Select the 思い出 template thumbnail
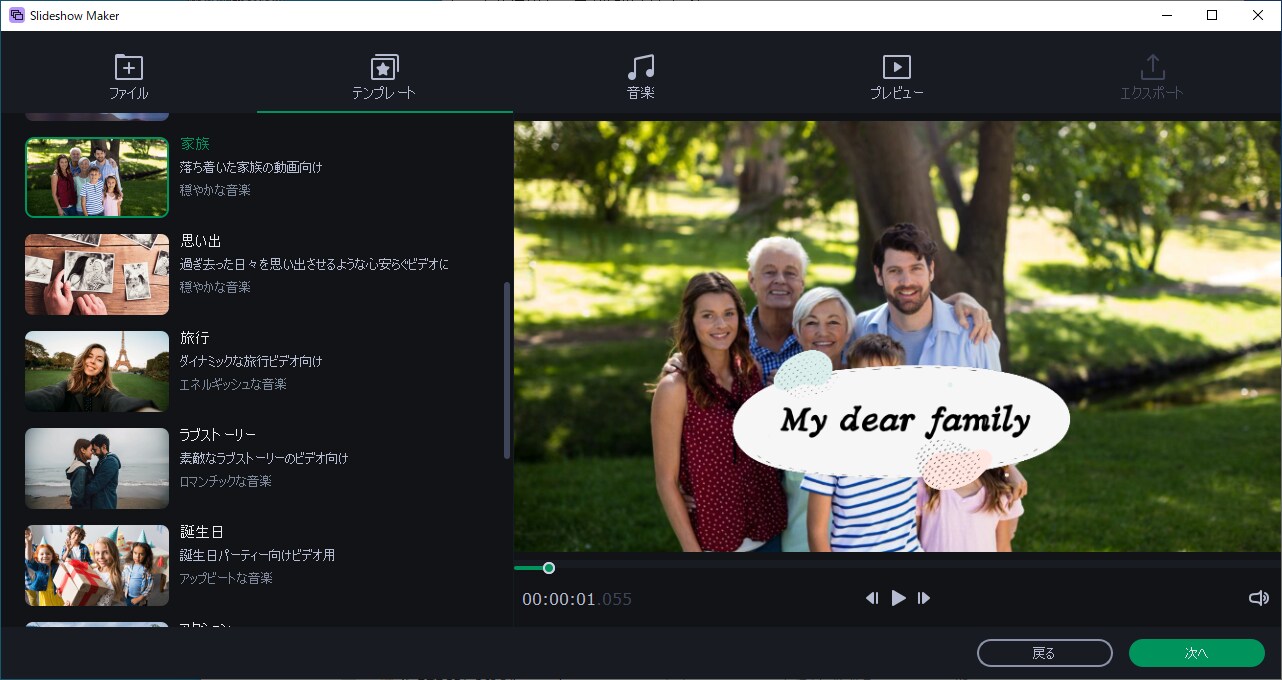 [x=97, y=274]
